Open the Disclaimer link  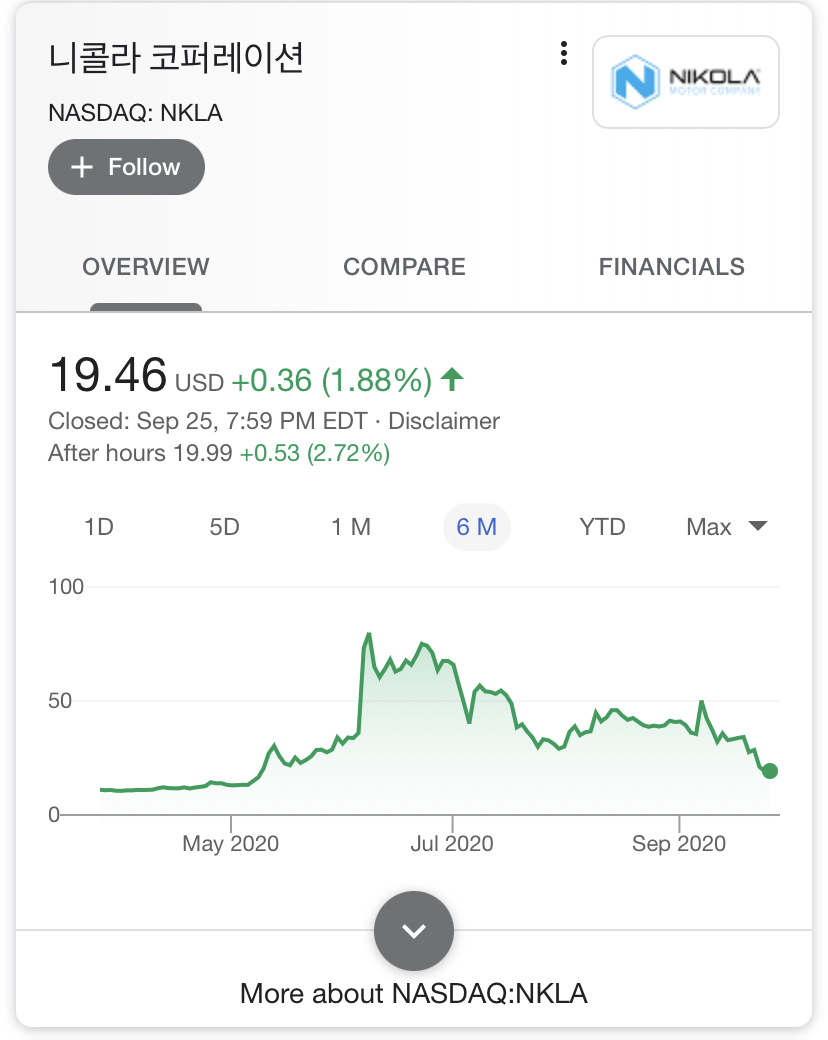[x=444, y=421]
